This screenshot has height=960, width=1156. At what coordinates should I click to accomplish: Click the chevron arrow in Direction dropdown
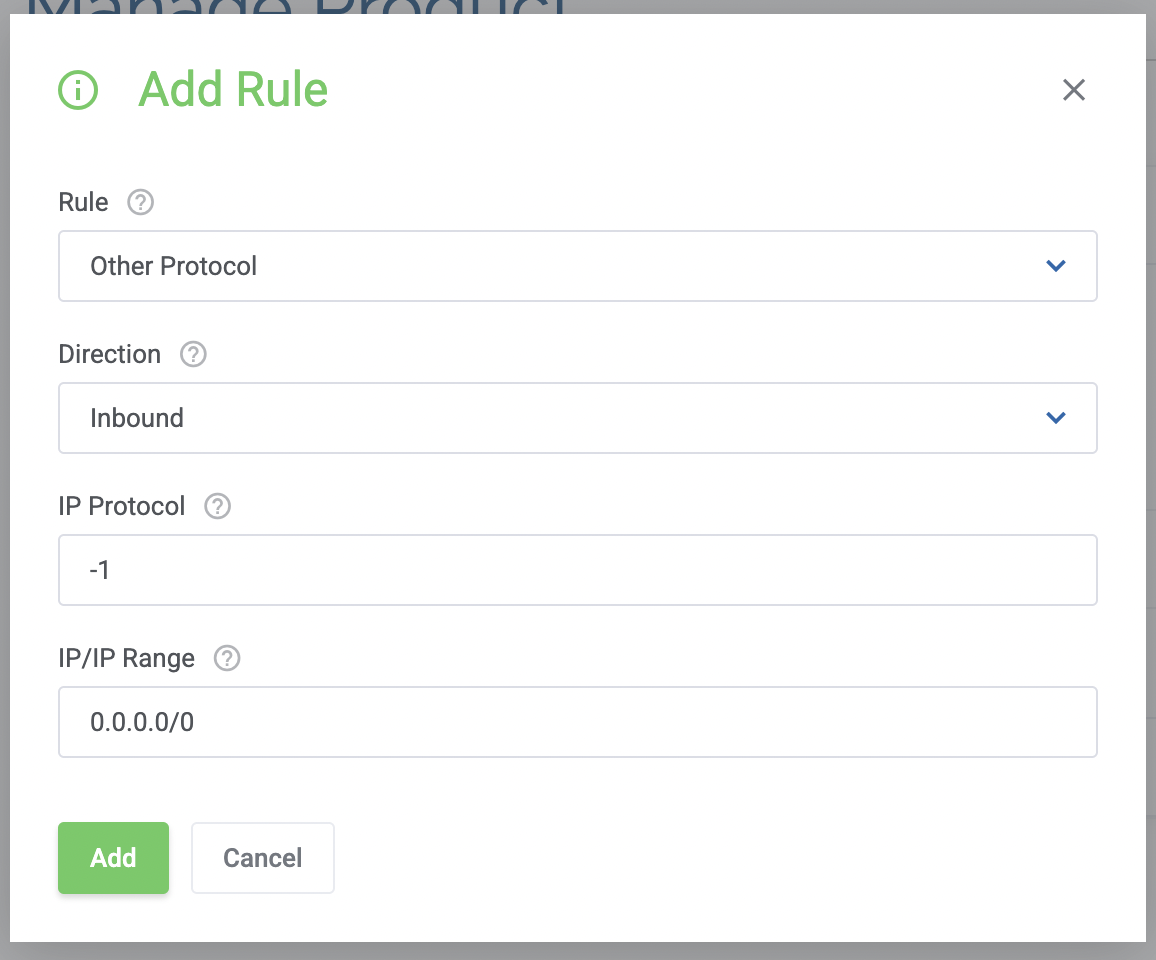(1055, 418)
